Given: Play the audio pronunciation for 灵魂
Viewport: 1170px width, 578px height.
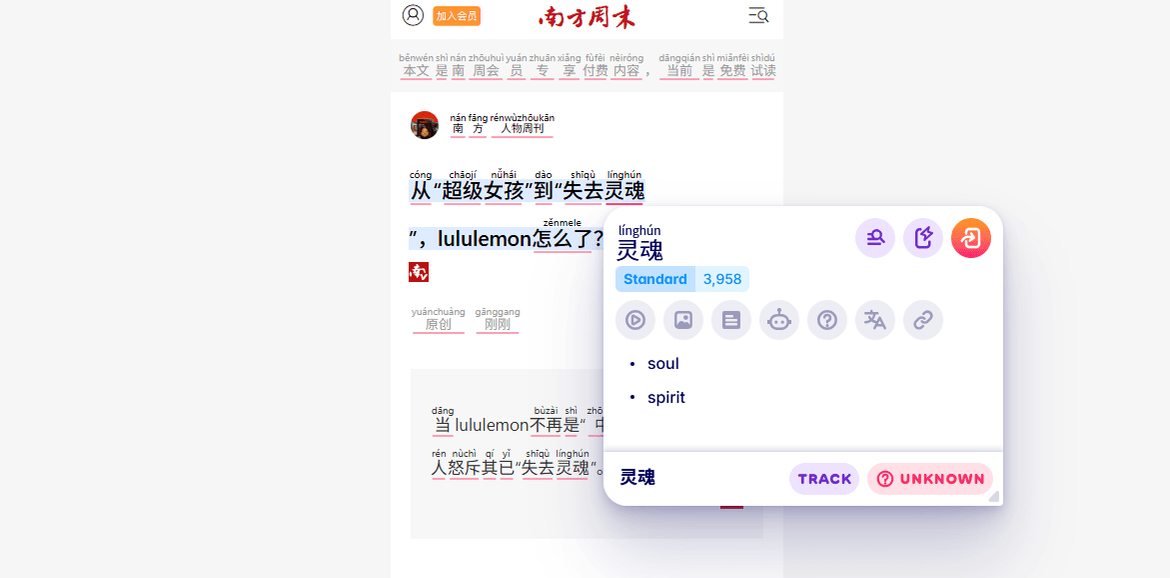Looking at the screenshot, I should tap(635, 320).
